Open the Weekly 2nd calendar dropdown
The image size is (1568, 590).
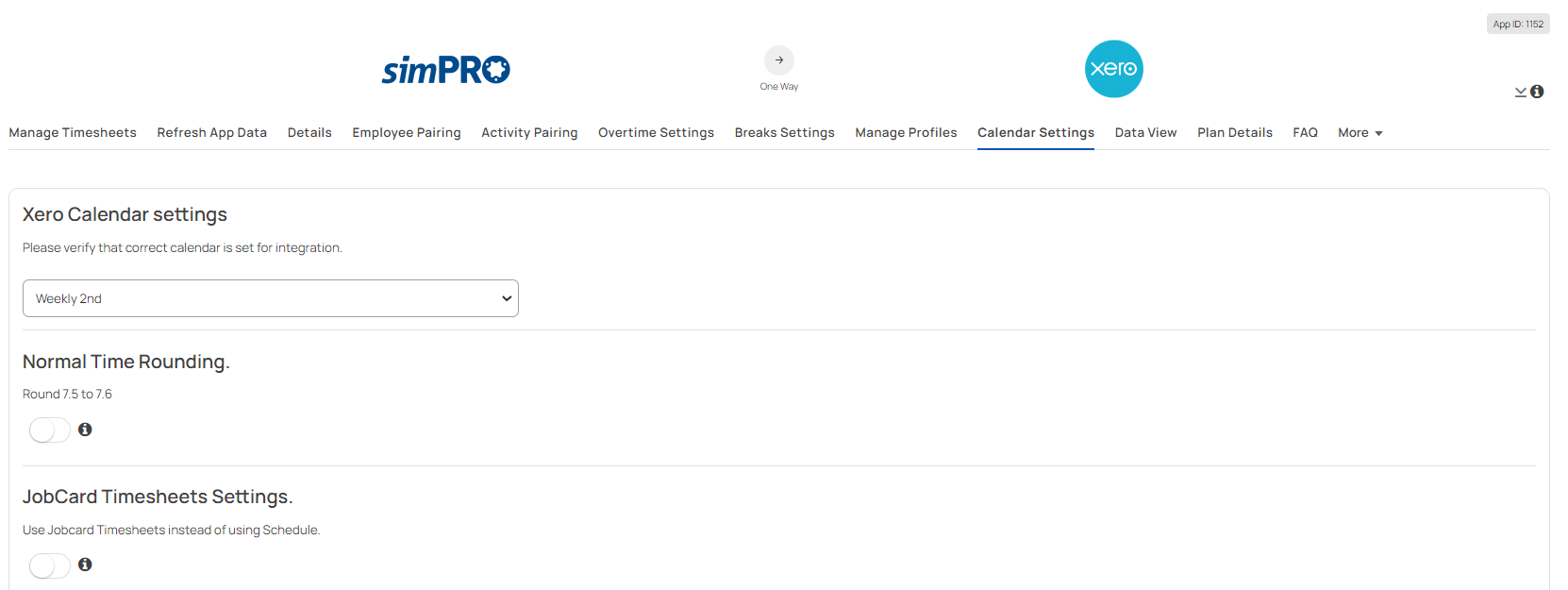[271, 298]
